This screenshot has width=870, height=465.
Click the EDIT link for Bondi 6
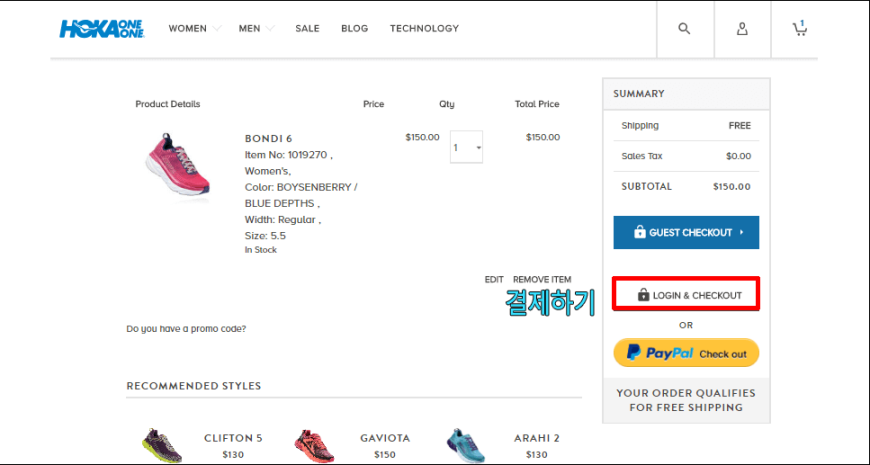click(x=494, y=280)
